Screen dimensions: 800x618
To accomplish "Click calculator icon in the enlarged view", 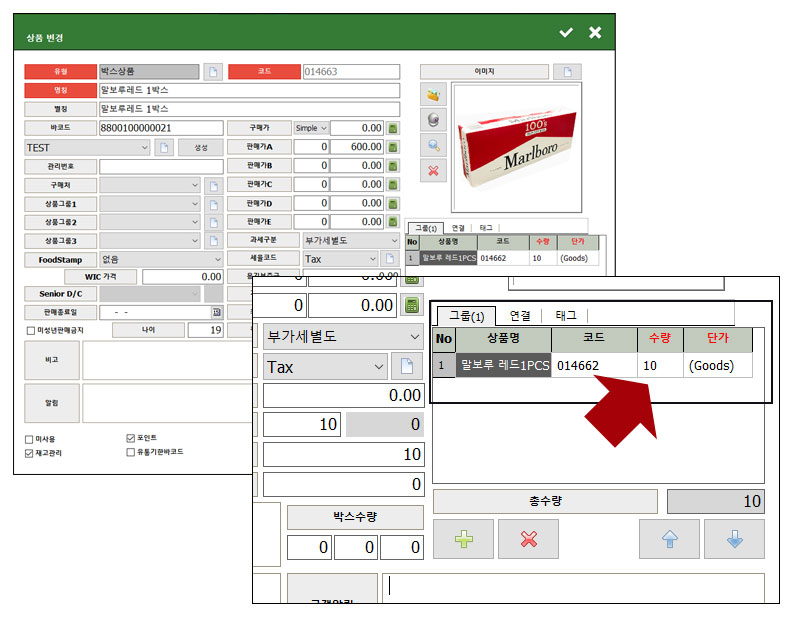I will tap(412, 306).
